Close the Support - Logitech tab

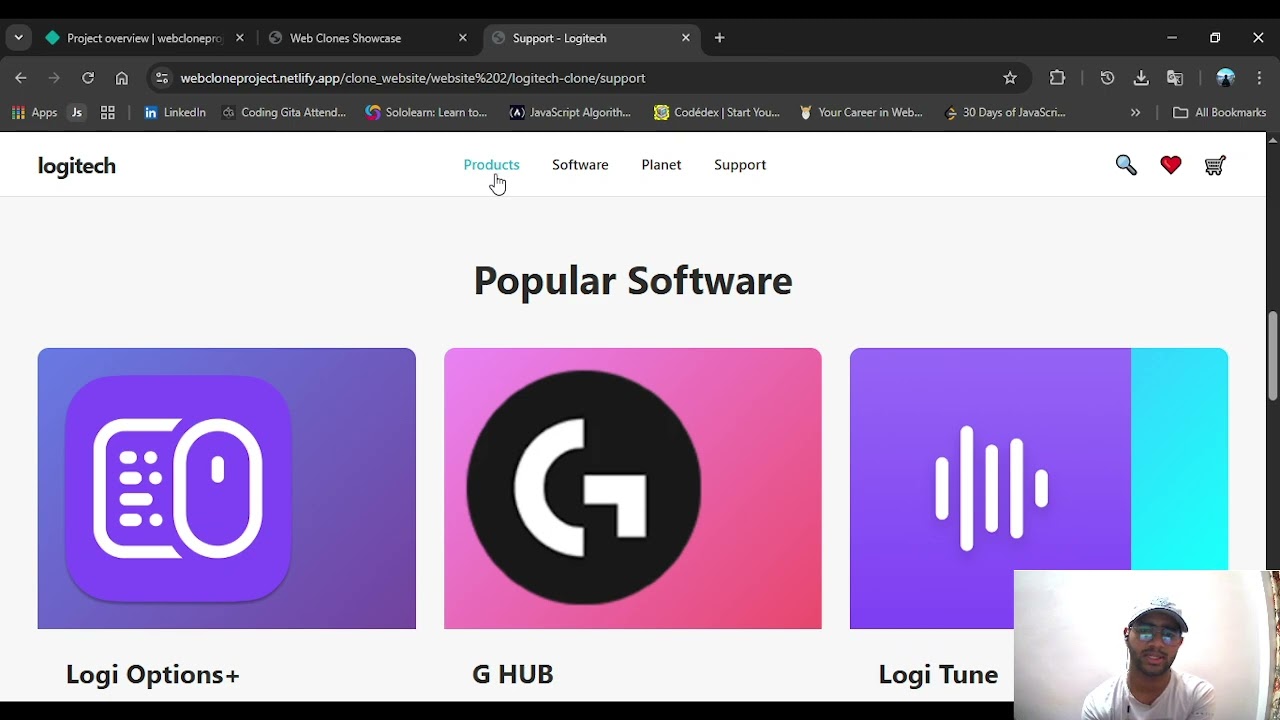pos(686,38)
